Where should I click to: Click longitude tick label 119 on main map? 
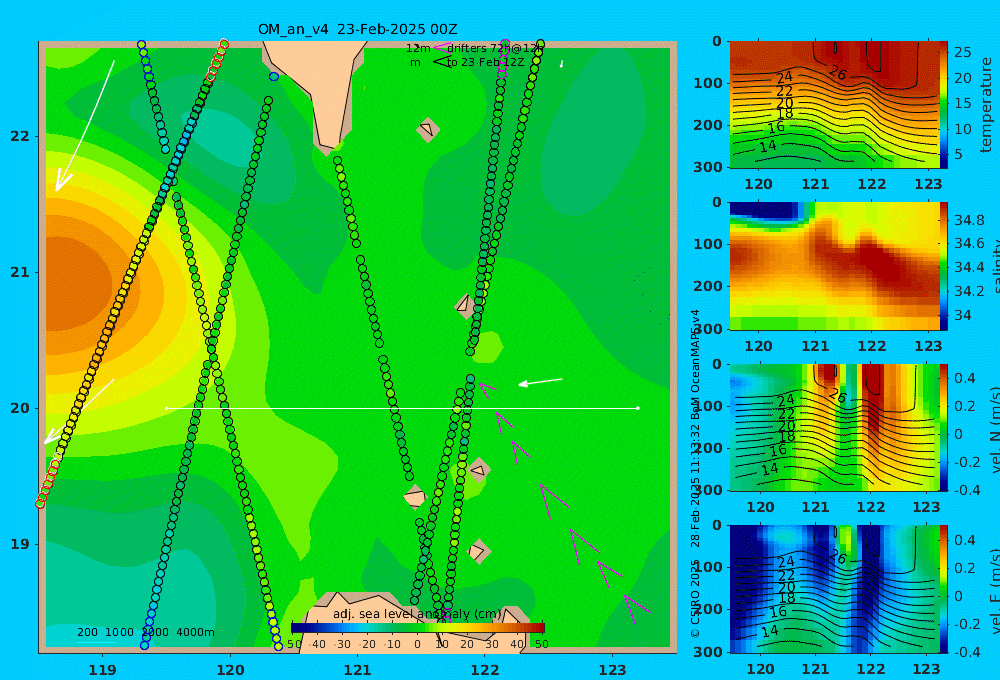pos(102,670)
